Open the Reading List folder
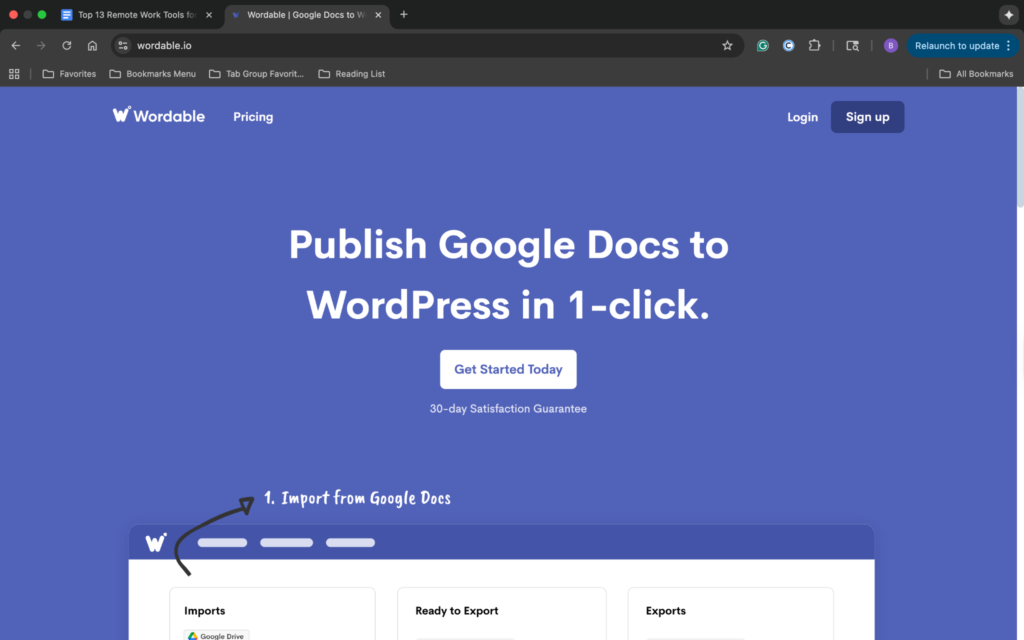The image size is (1024, 640). [351, 74]
